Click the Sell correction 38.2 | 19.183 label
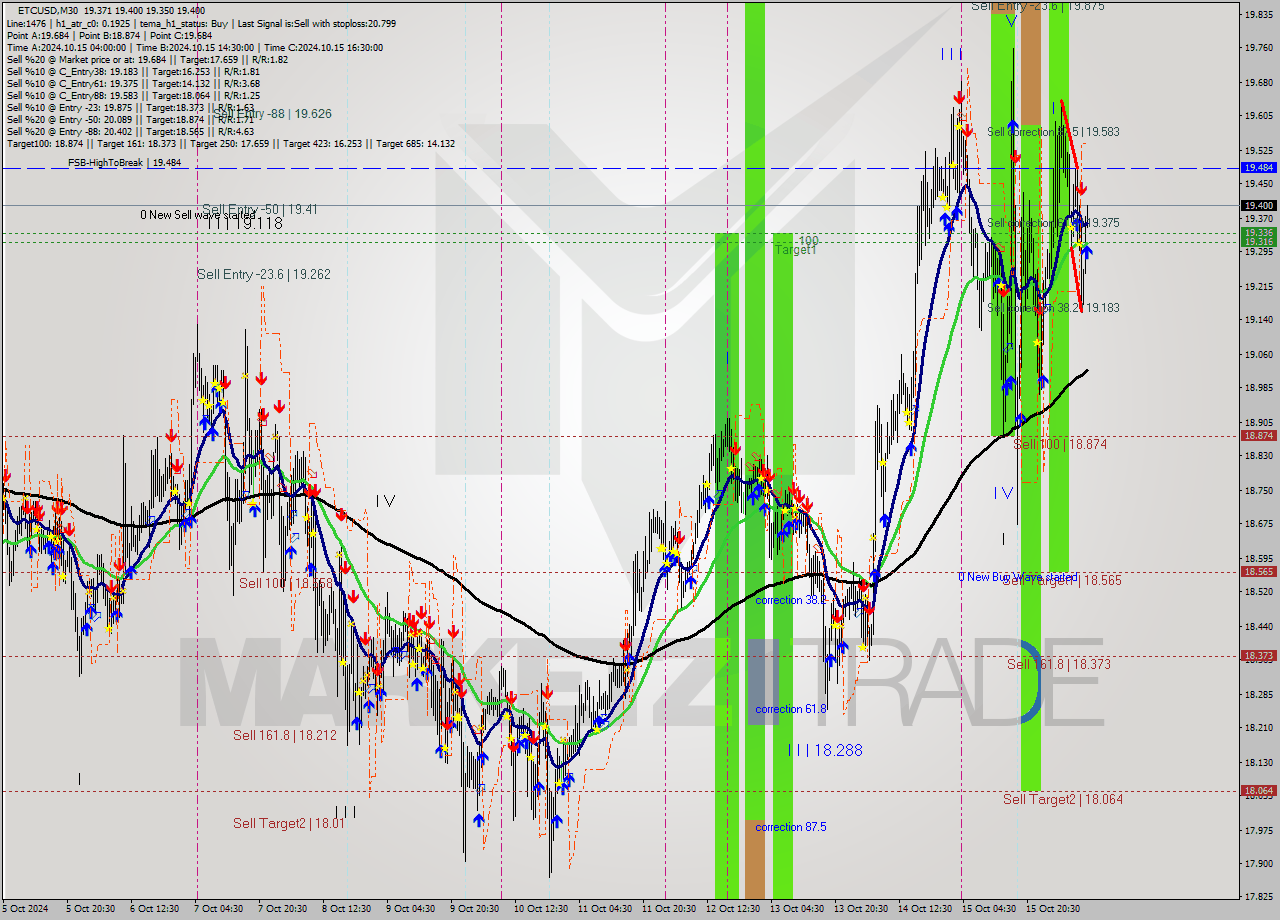The height and width of the screenshot is (920, 1280). [1053, 308]
